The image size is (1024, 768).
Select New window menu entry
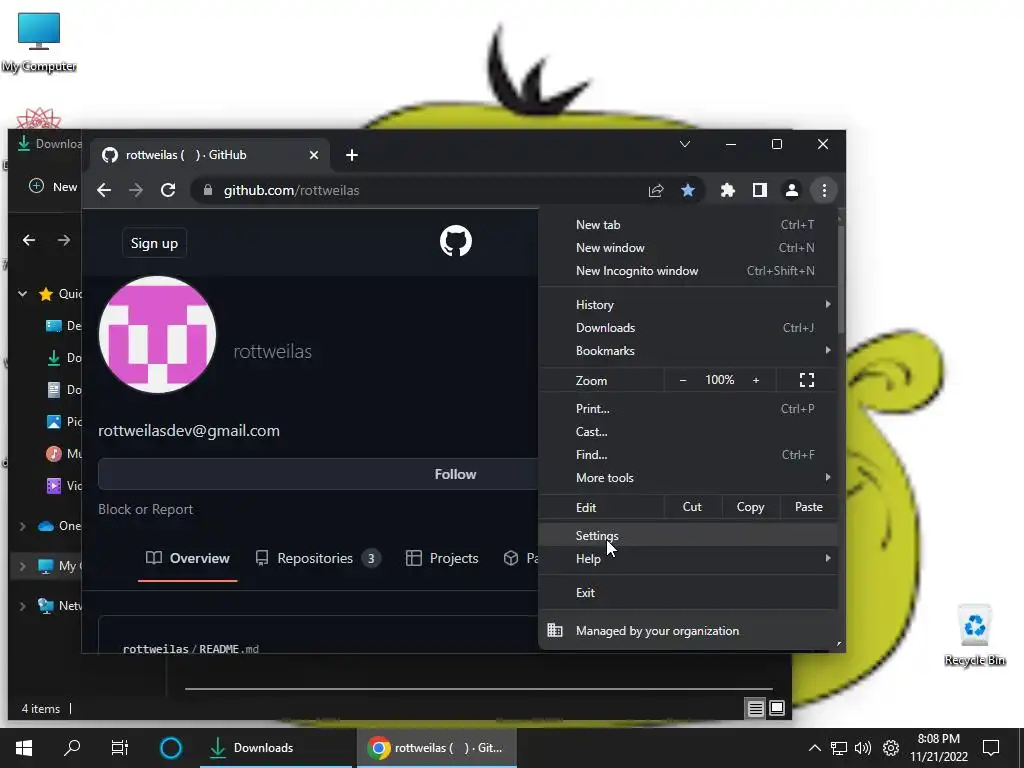coord(688,248)
